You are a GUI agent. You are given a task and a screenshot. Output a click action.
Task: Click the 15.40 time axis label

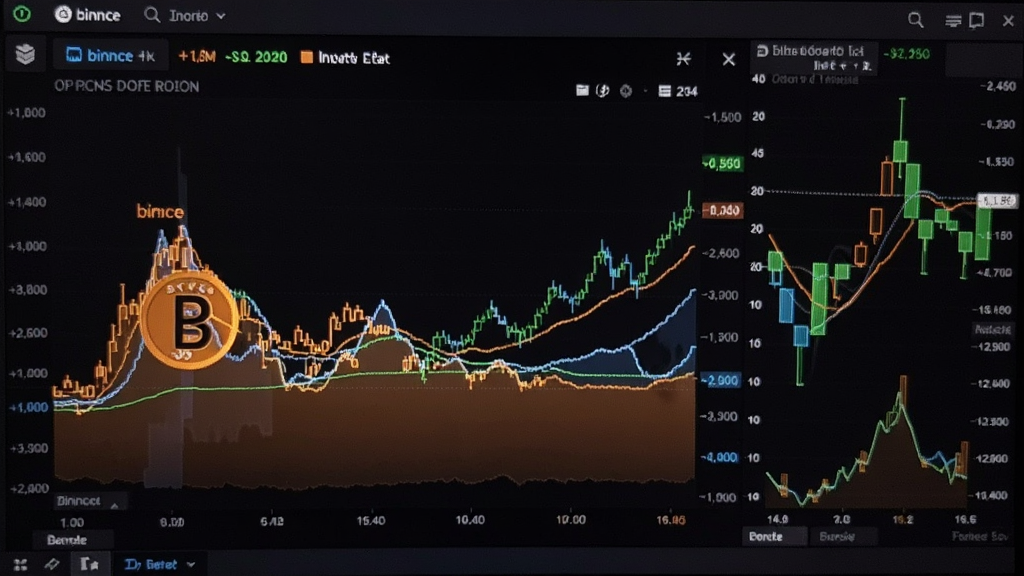[371, 520]
